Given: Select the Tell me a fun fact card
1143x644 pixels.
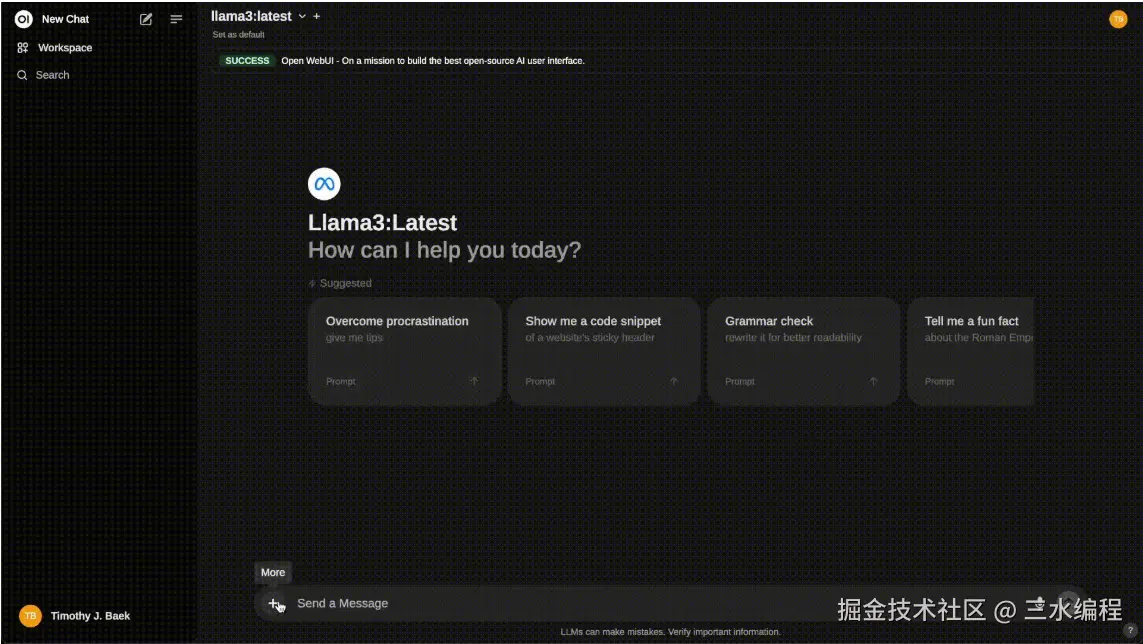Looking at the screenshot, I should point(970,351).
